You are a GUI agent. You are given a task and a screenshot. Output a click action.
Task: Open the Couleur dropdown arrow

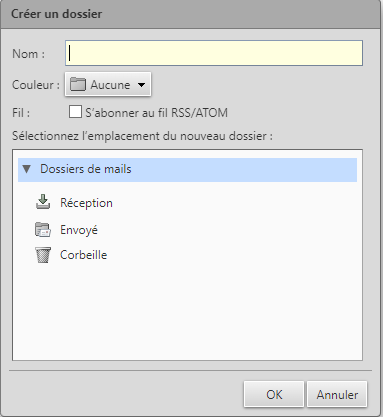[141, 85]
